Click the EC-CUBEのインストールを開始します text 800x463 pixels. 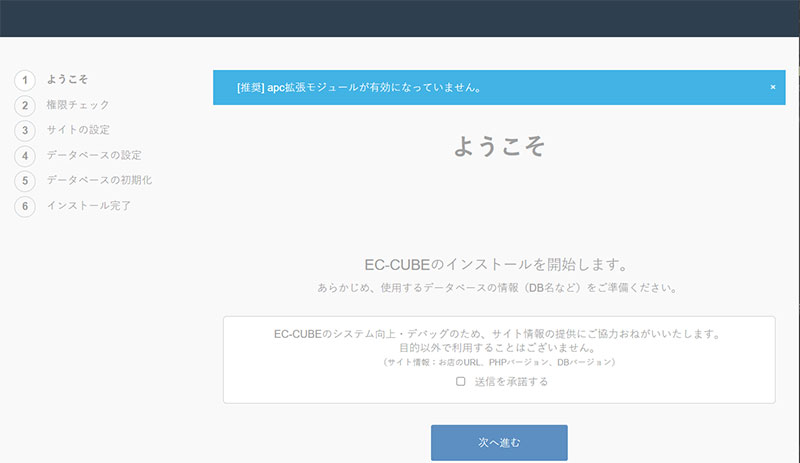click(x=499, y=266)
